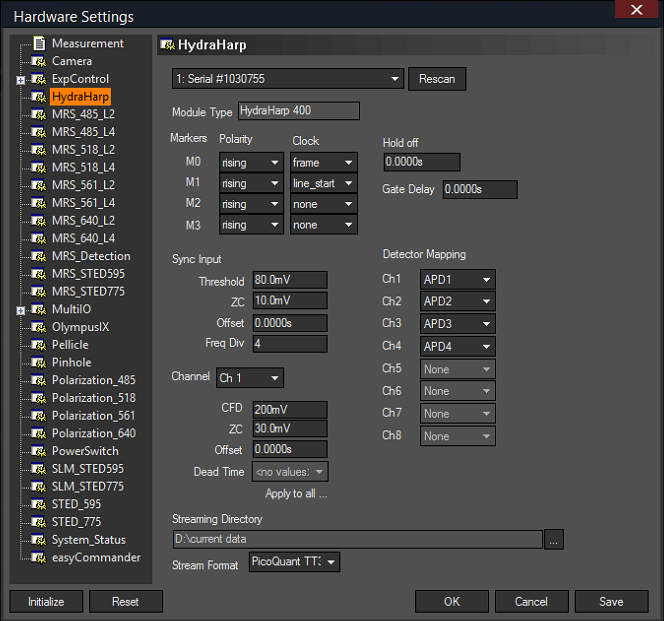Click Apply to all link
The image size is (664, 621).
pos(296,493)
